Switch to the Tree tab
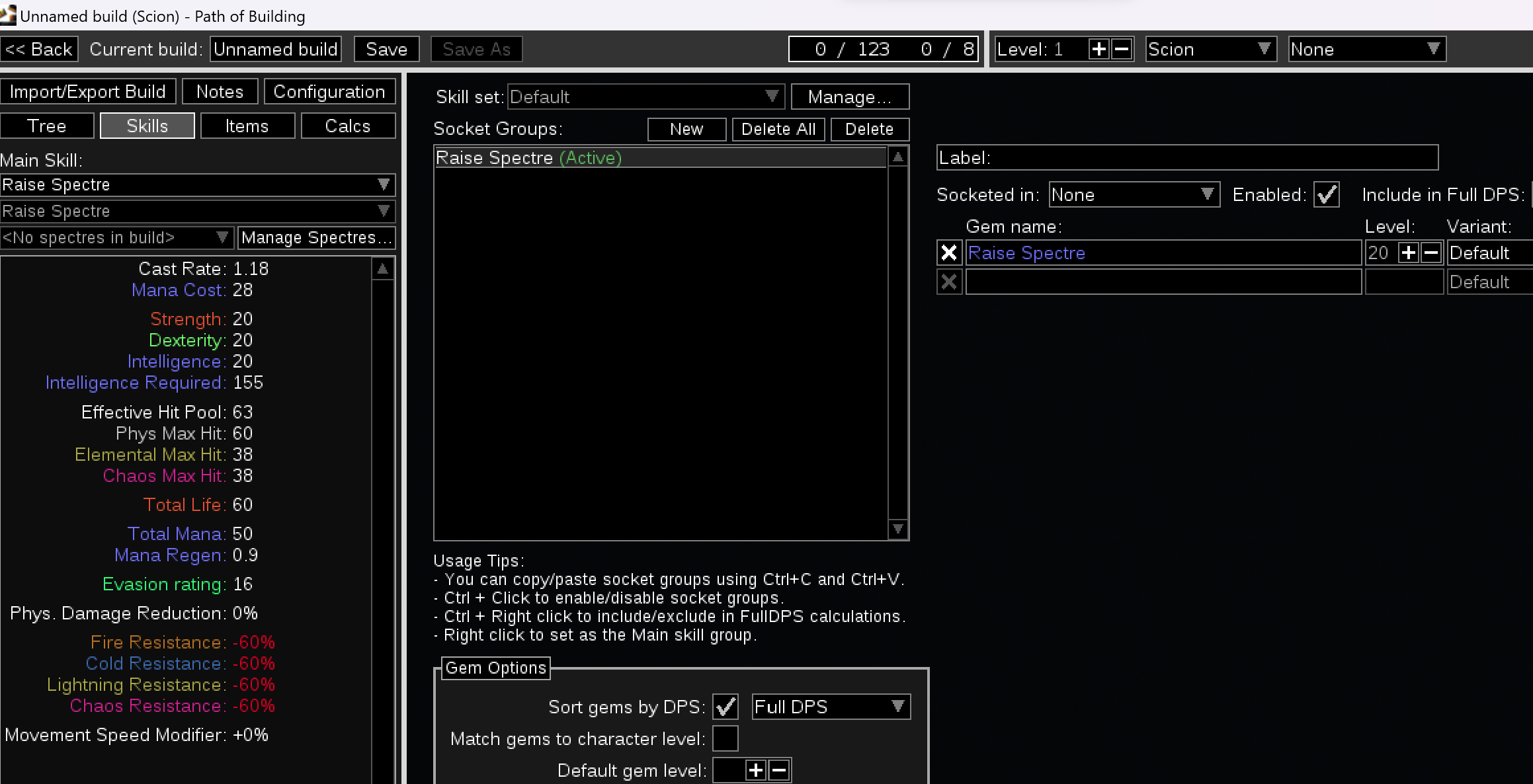 click(x=47, y=126)
